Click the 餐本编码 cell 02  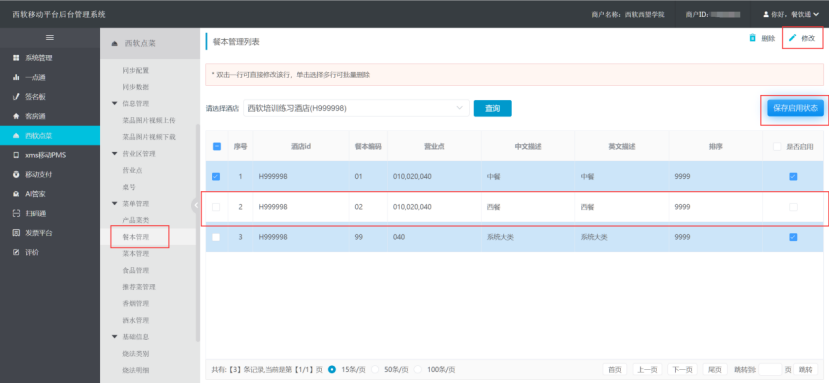(368, 207)
